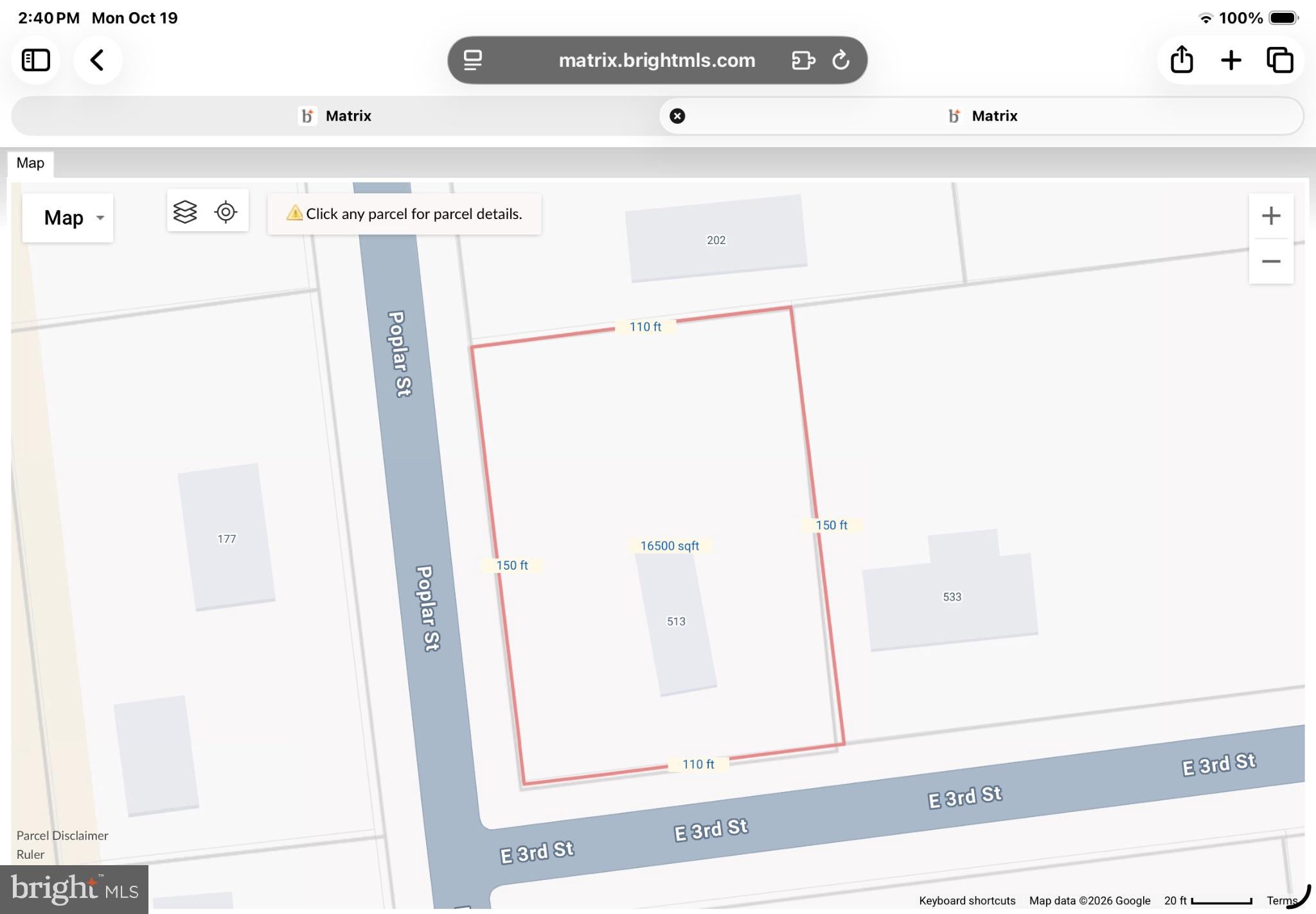Image resolution: width=1316 pixels, height=914 pixels.
Task: Open the map layers icon
Action: pyautogui.click(x=185, y=211)
